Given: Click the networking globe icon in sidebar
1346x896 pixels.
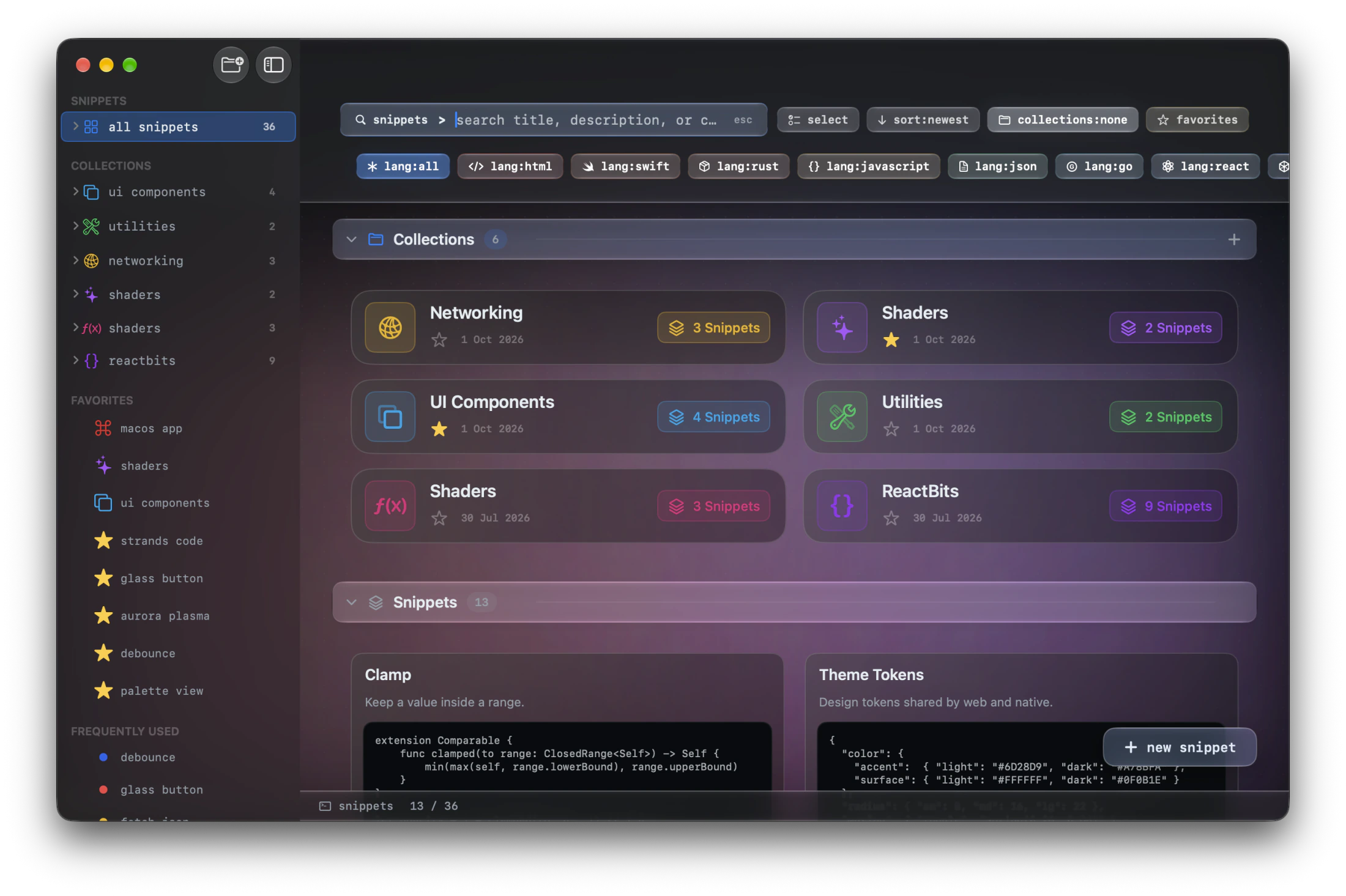Looking at the screenshot, I should (x=91, y=261).
